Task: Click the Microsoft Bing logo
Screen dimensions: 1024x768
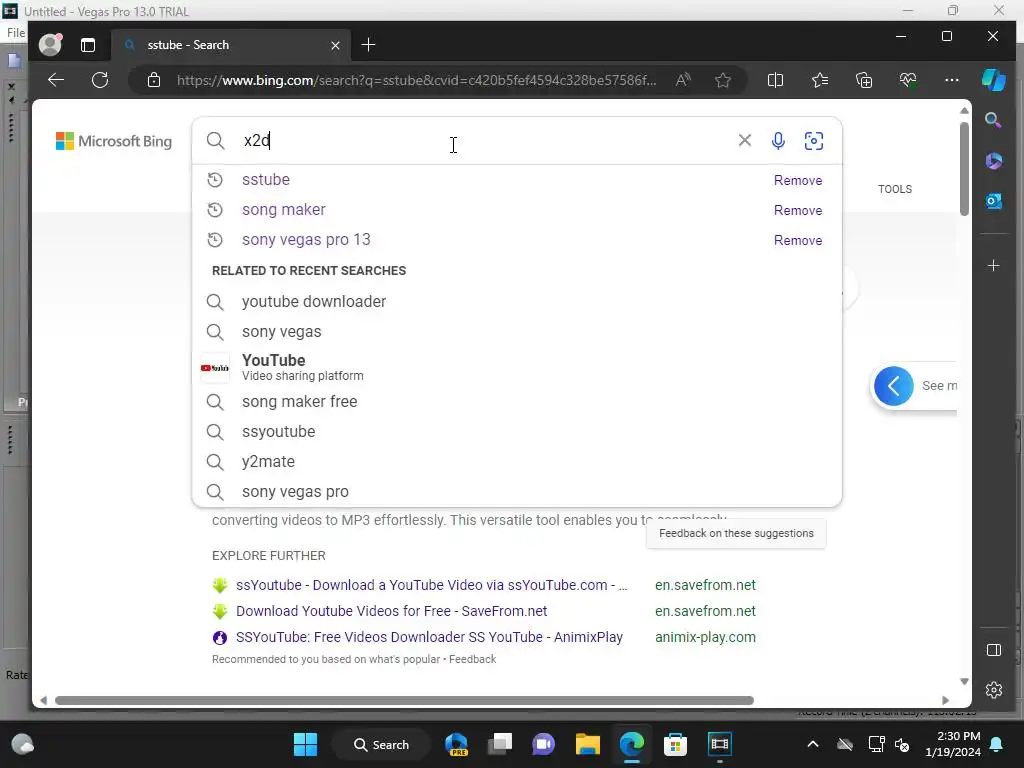Action: (114, 141)
